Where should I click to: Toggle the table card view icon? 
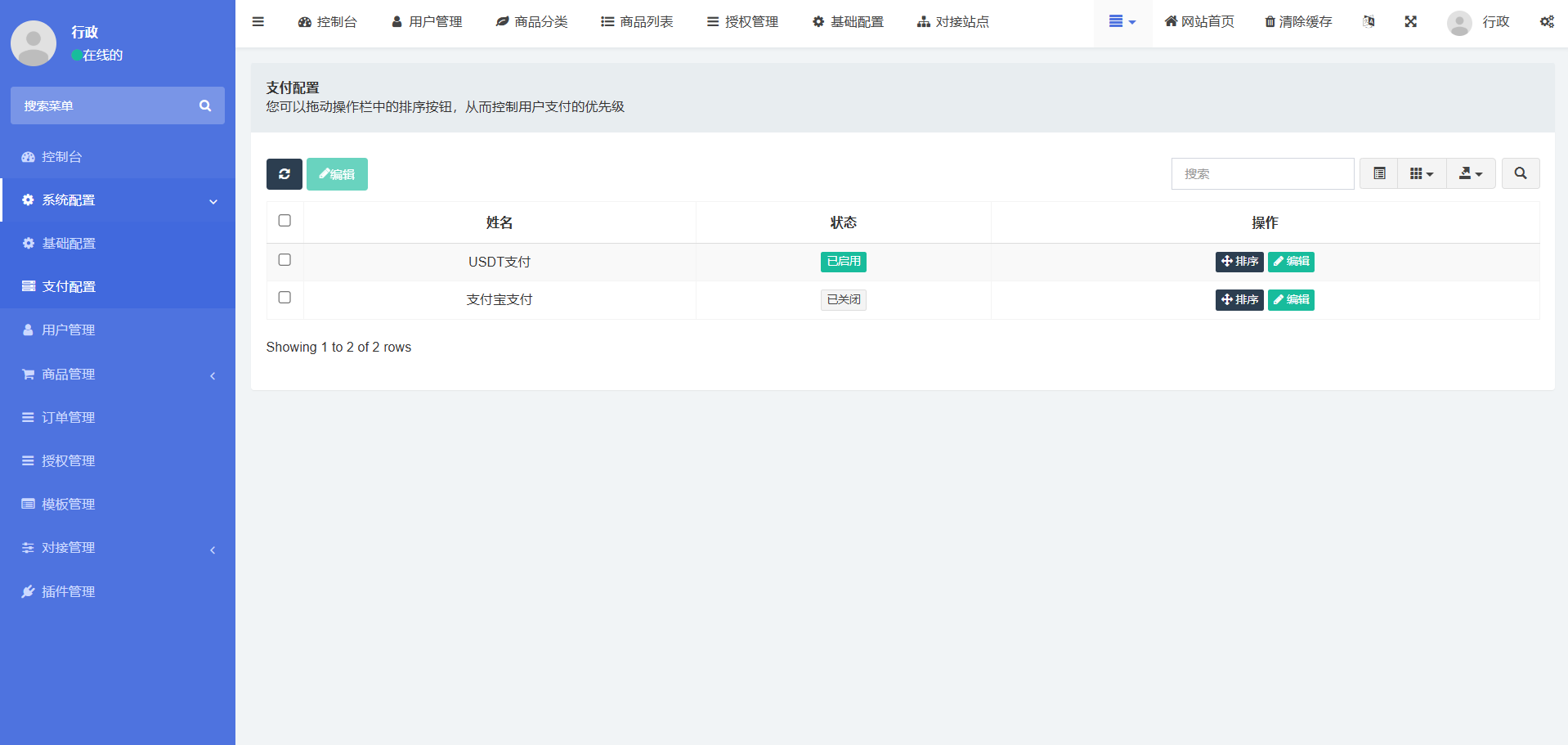click(1379, 173)
